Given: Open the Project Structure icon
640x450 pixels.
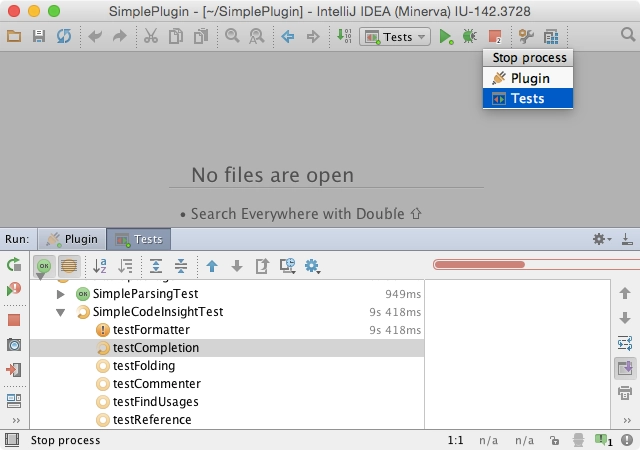Looking at the screenshot, I should click(x=551, y=36).
